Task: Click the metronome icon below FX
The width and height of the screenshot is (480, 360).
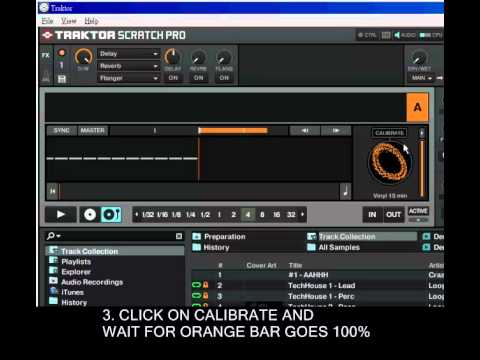Action: (46, 78)
